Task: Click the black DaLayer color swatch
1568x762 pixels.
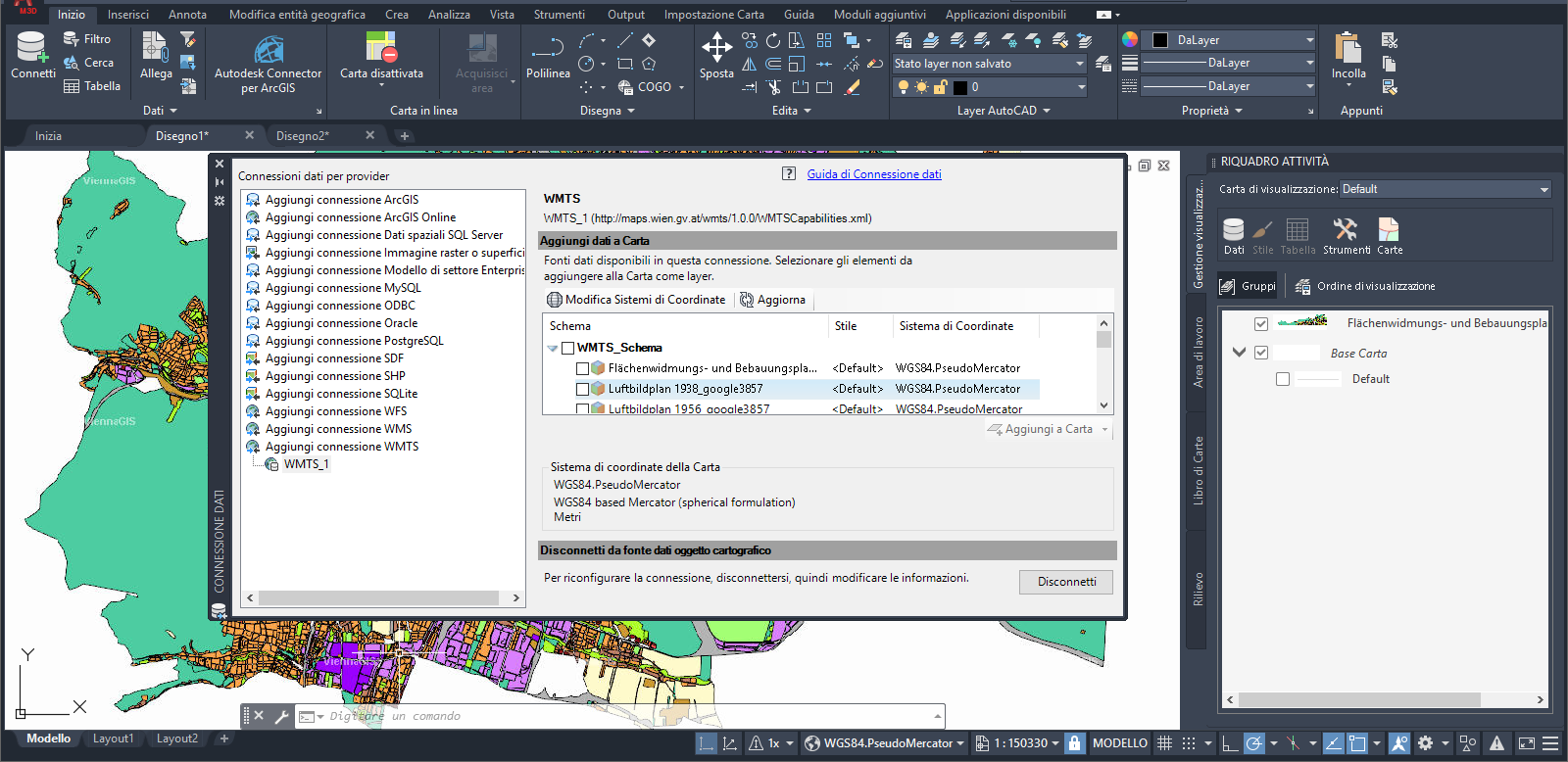Action: [x=1160, y=40]
